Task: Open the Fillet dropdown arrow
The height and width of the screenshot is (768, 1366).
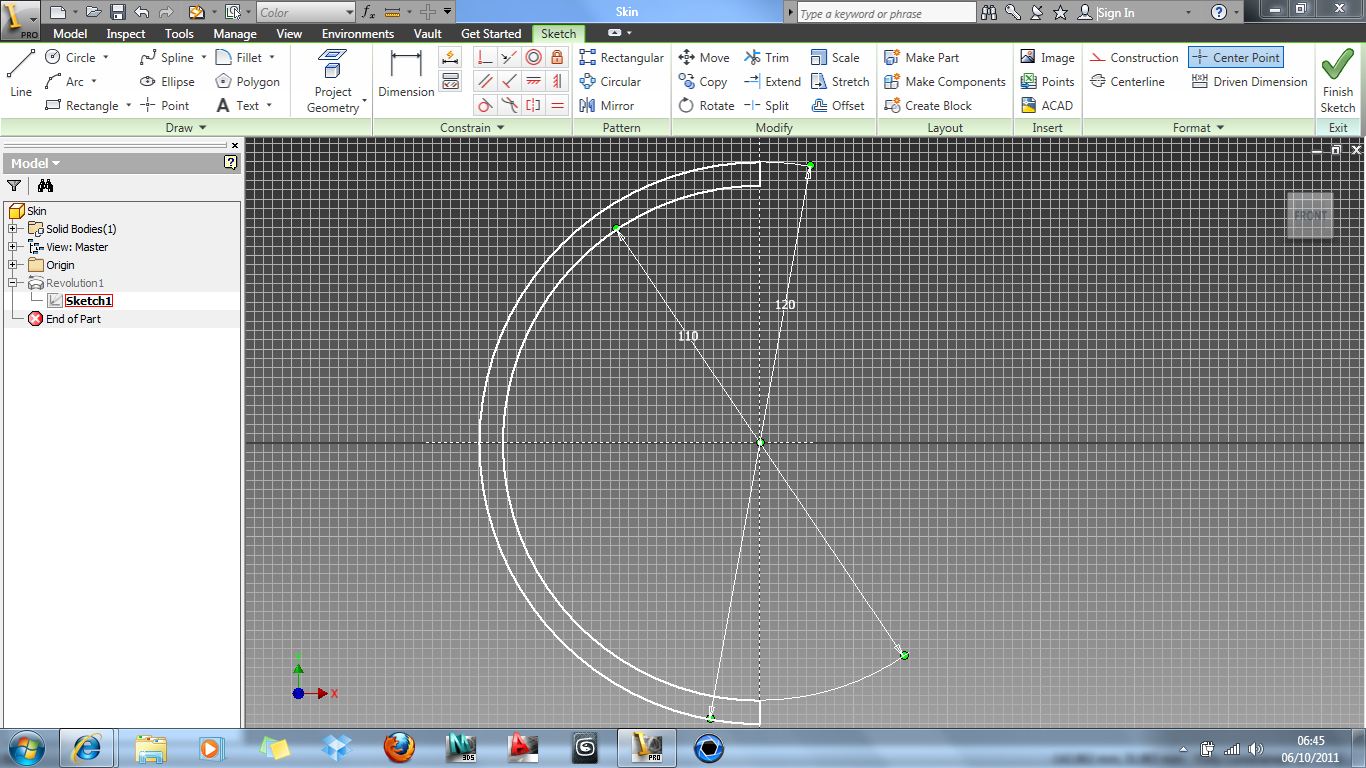Action: 271,57
